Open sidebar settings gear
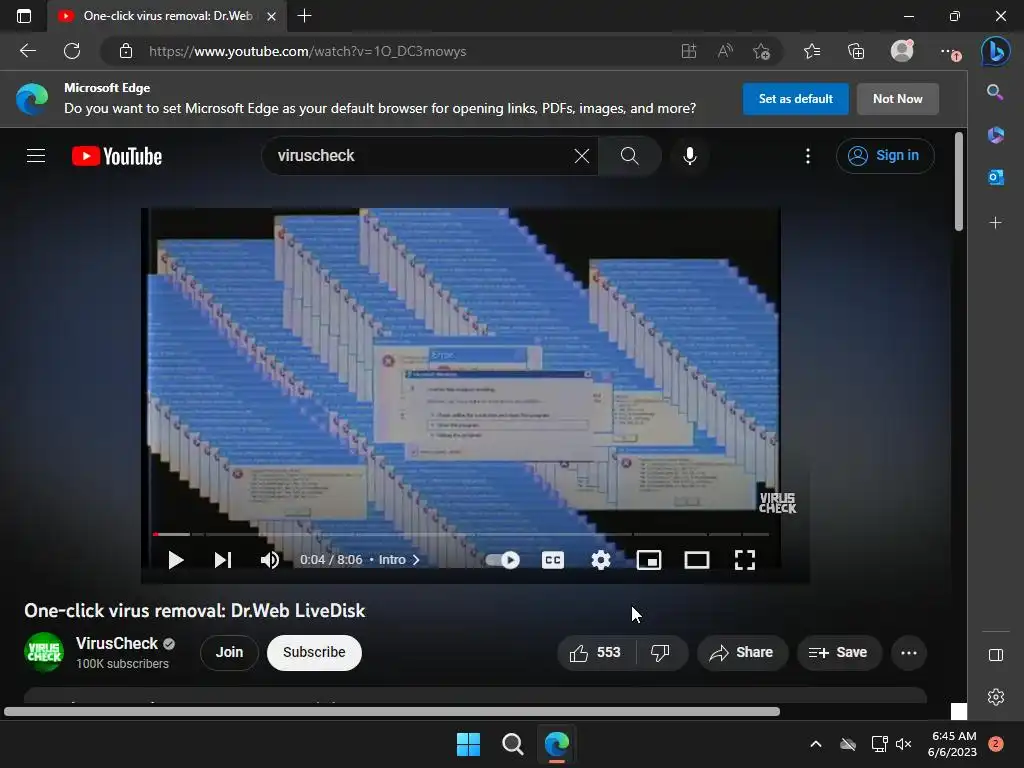The height and width of the screenshot is (768, 1024). pos(995,697)
